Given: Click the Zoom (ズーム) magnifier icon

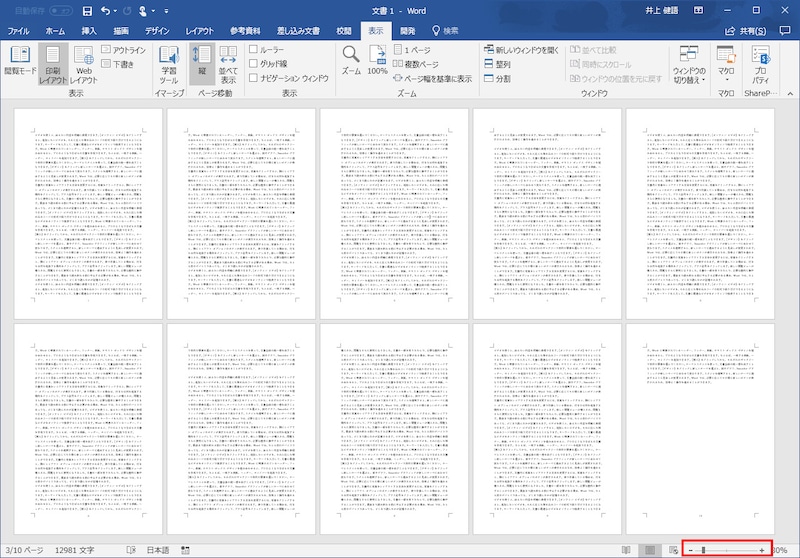Looking at the screenshot, I should (351, 61).
